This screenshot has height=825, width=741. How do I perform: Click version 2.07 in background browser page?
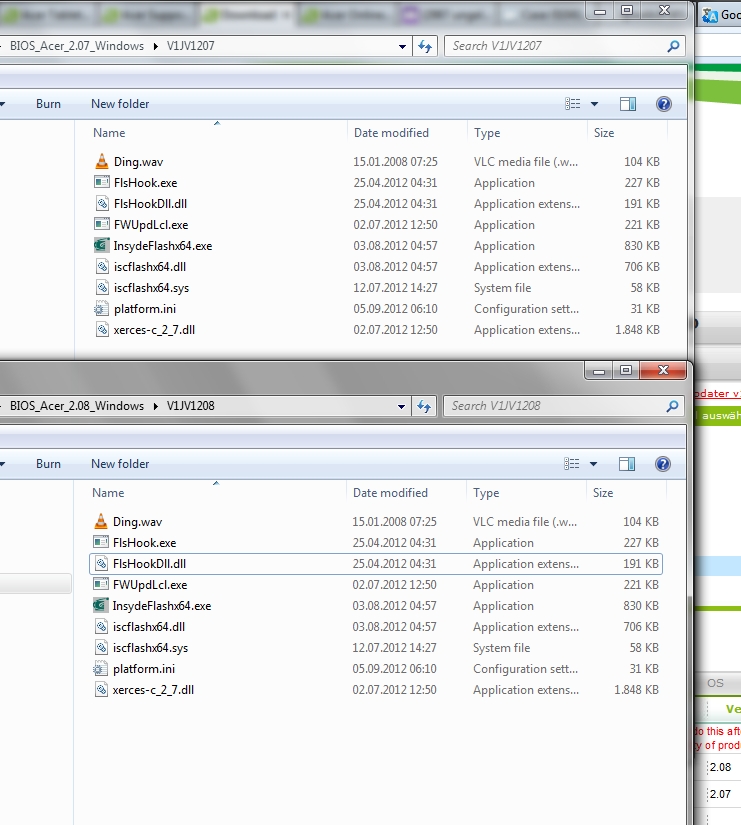[x=720, y=794]
